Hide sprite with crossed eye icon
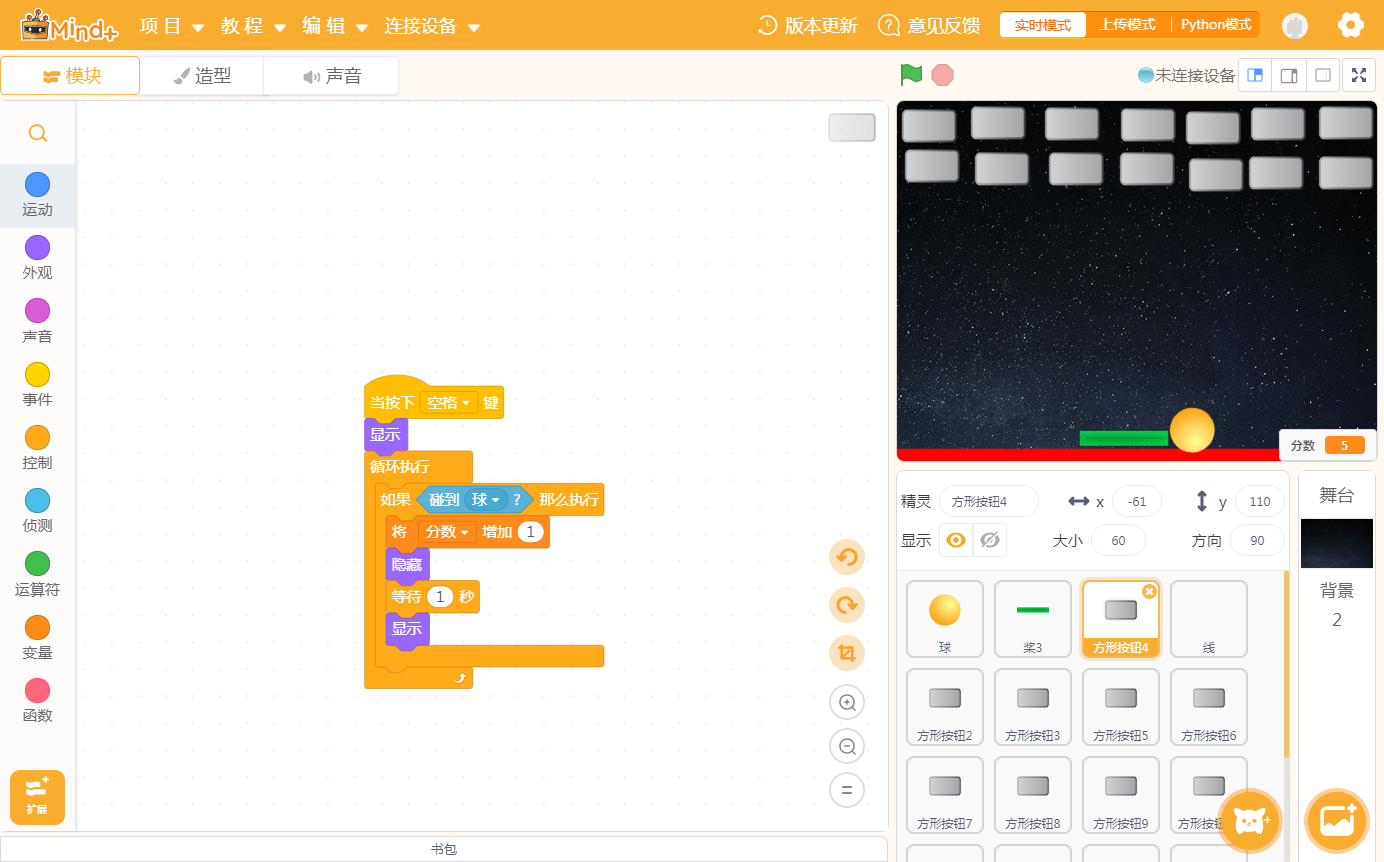The width and height of the screenshot is (1384, 862). (990, 540)
